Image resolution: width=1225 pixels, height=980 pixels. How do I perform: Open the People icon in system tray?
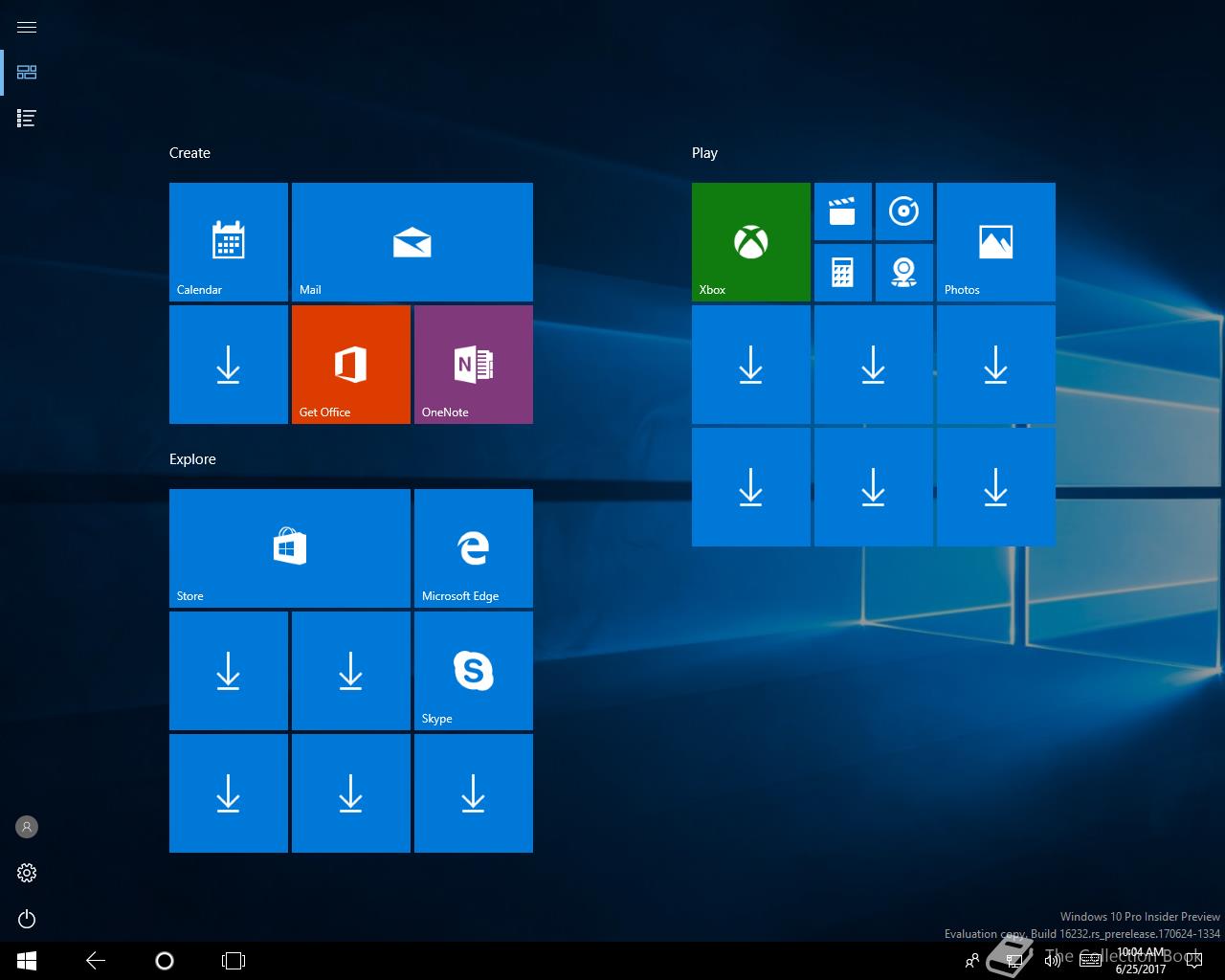point(972,961)
